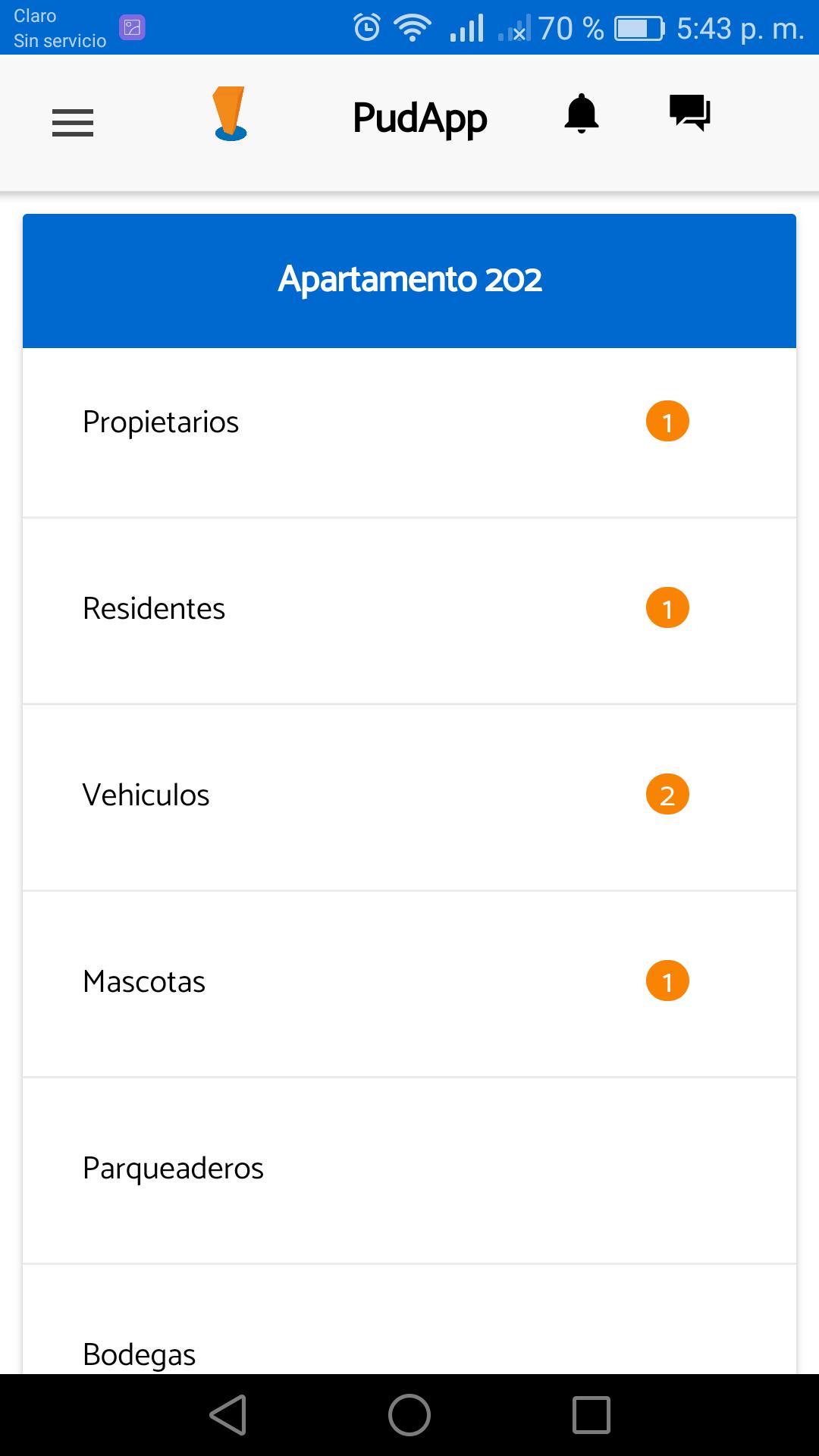Tap the Android back button
Image resolution: width=819 pixels, height=1456 pixels.
[228, 1415]
